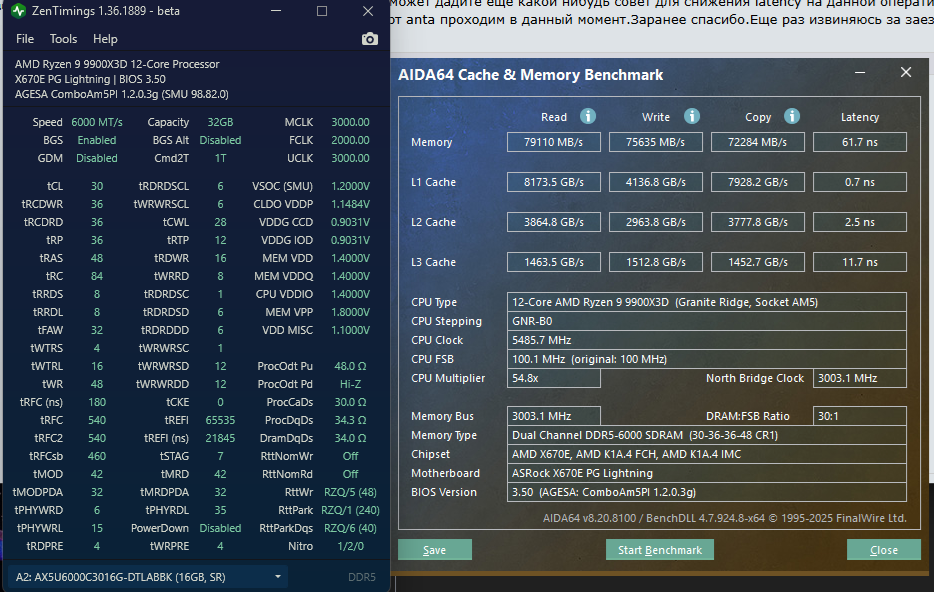
Task: Click DRAM:FSB Ratio value 30:1
Action: coord(860,416)
